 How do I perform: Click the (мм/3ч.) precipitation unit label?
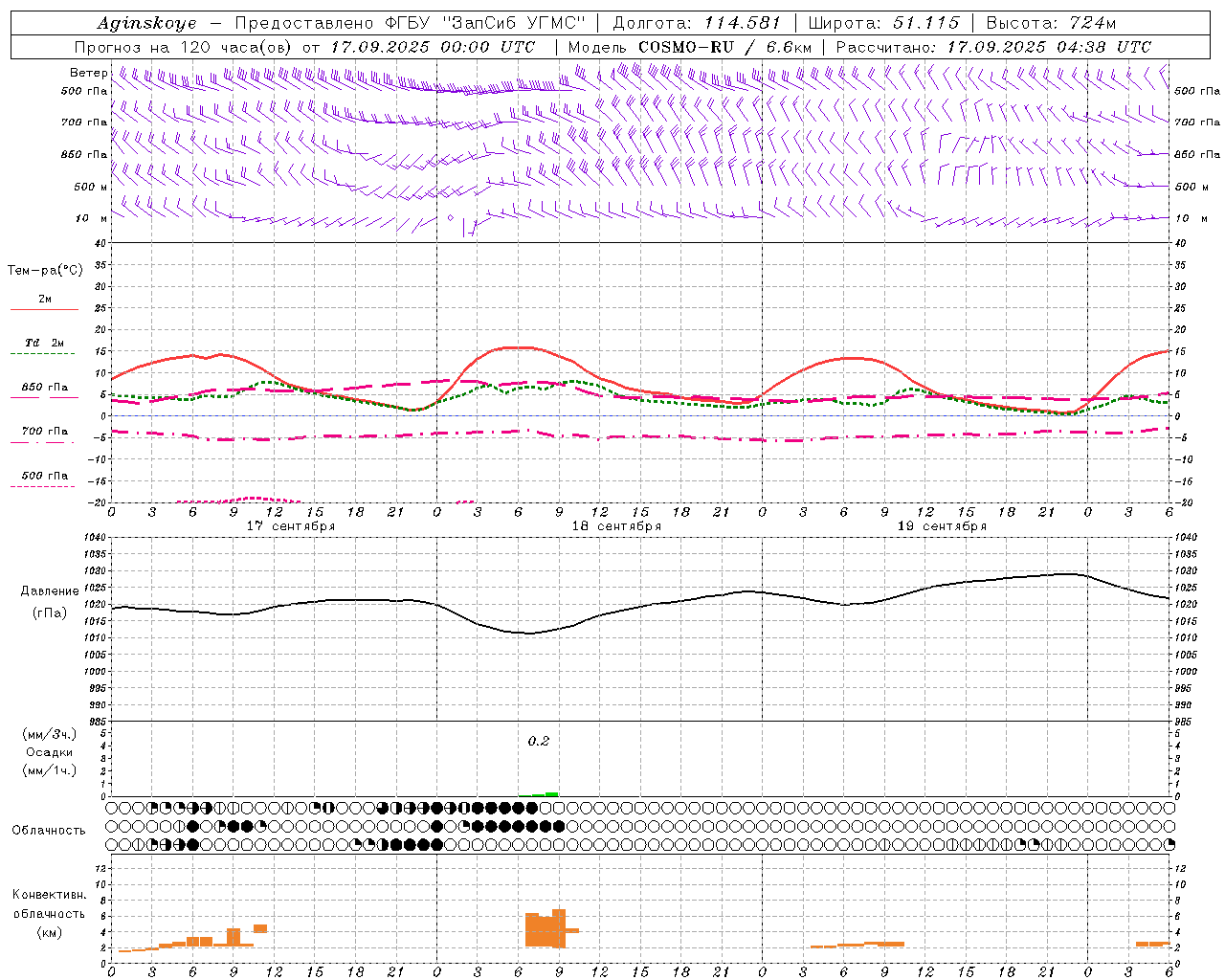pos(49,734)
